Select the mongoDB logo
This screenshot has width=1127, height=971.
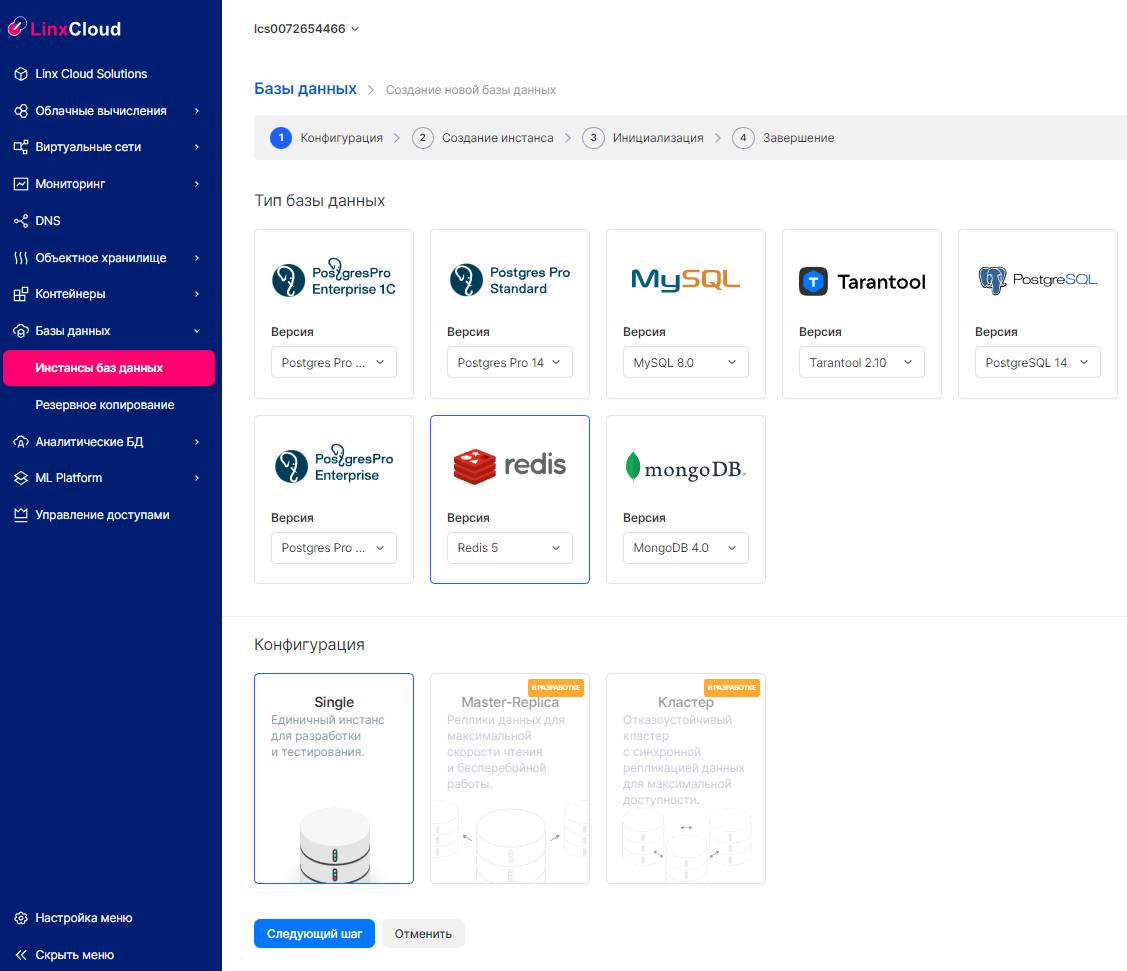[686, 467]
